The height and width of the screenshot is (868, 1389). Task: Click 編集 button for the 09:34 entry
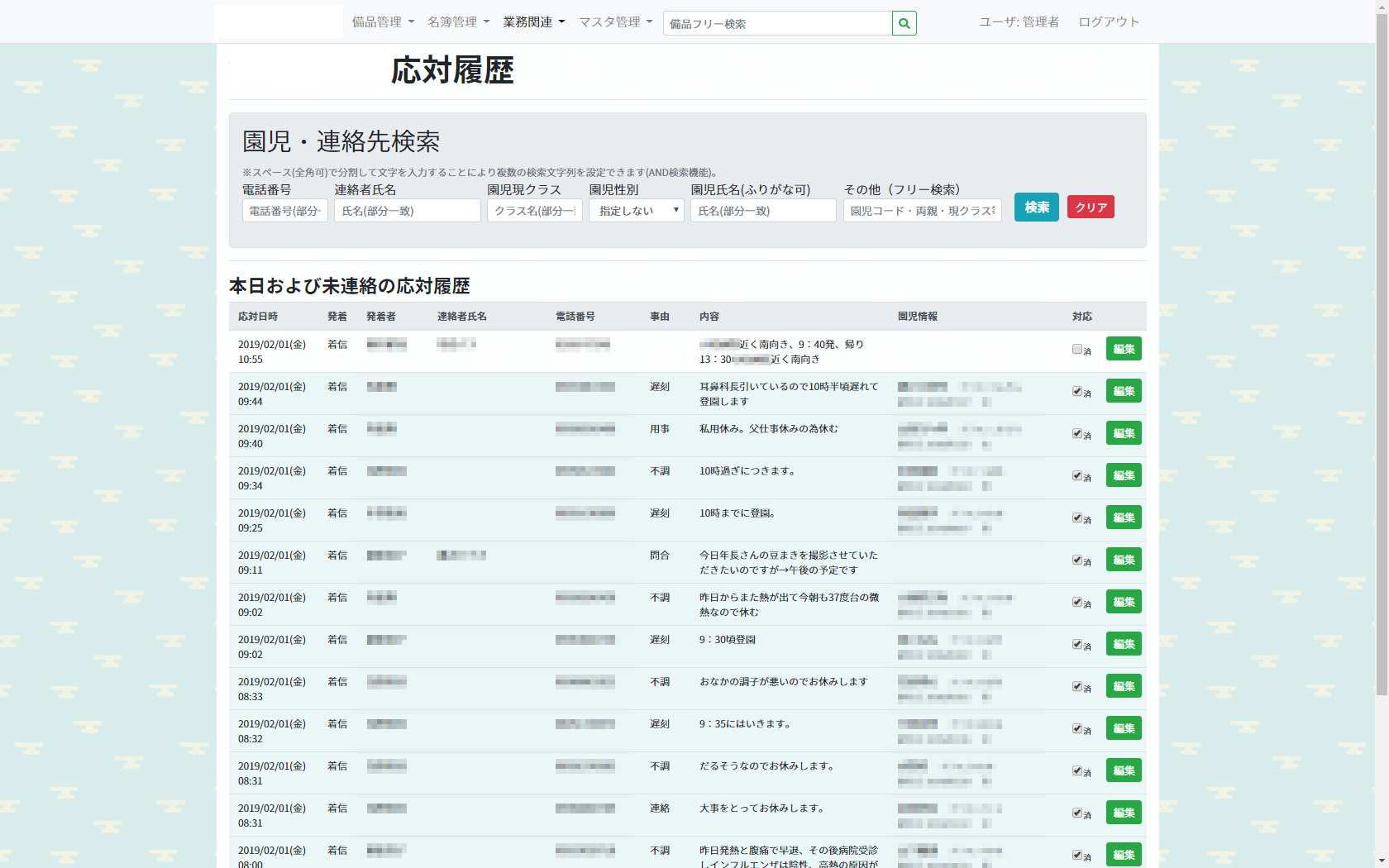click(1124, 475)
